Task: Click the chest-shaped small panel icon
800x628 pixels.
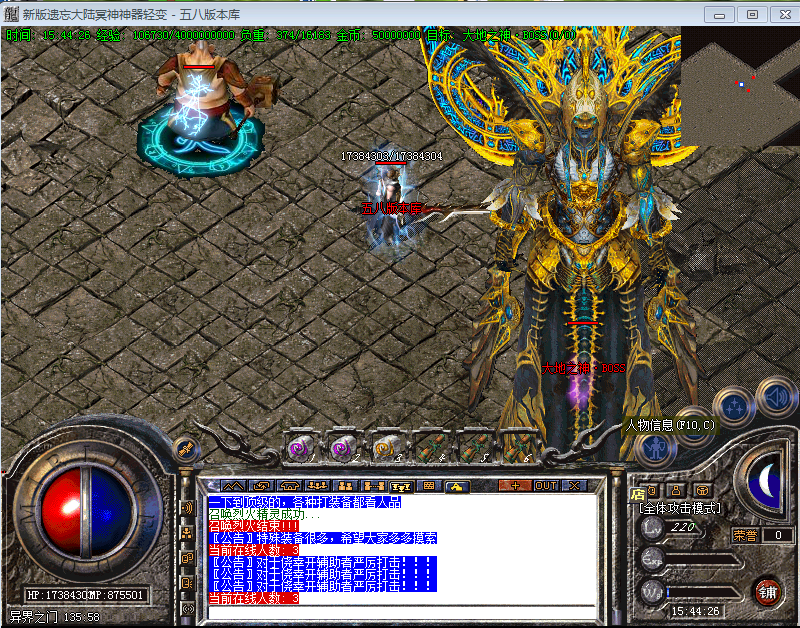Action: point(703,491)
